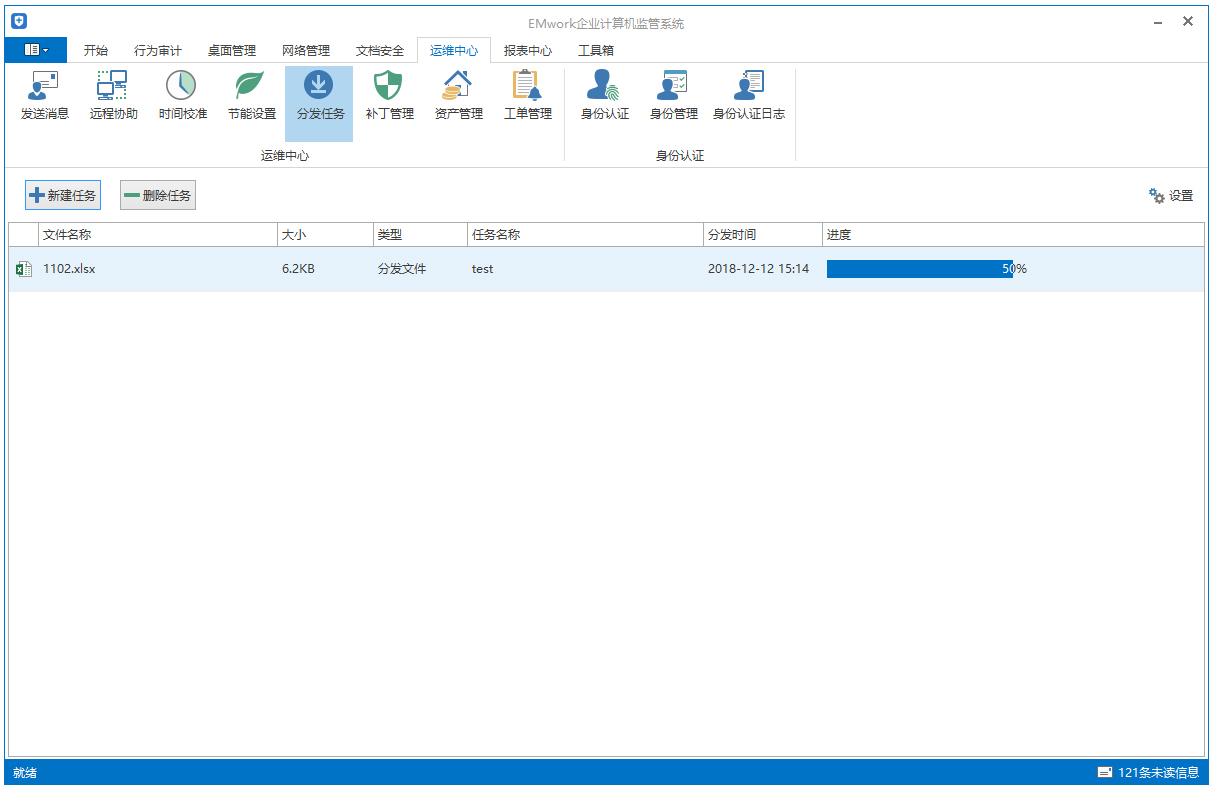Click the 50% progress bar of 1102.xlsx

coord(920,269)
